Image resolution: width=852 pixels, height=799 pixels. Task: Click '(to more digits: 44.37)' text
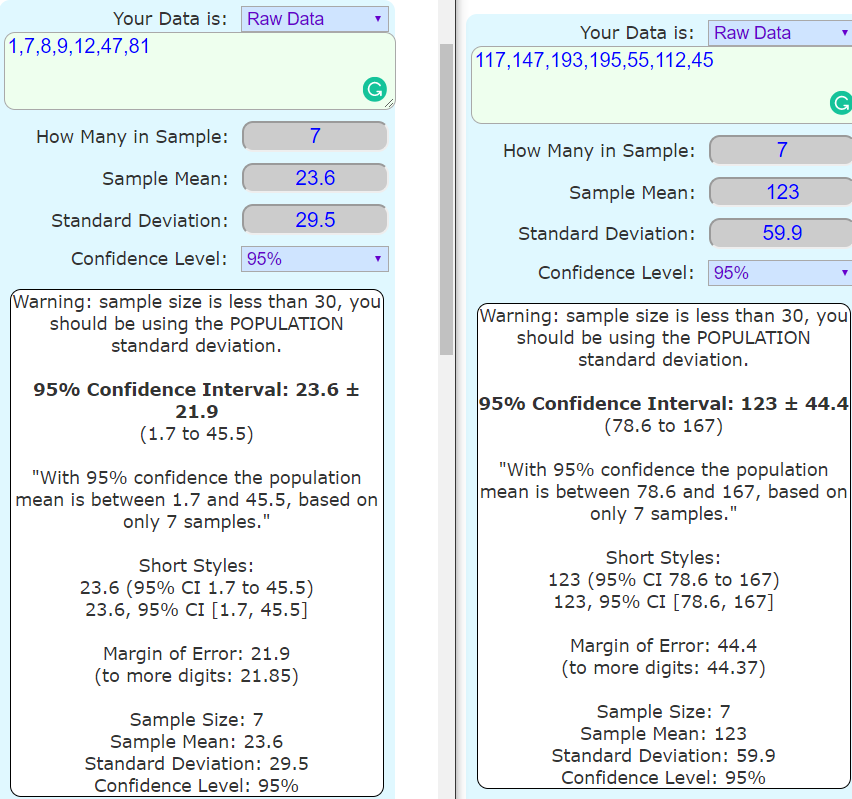point(663,667)
